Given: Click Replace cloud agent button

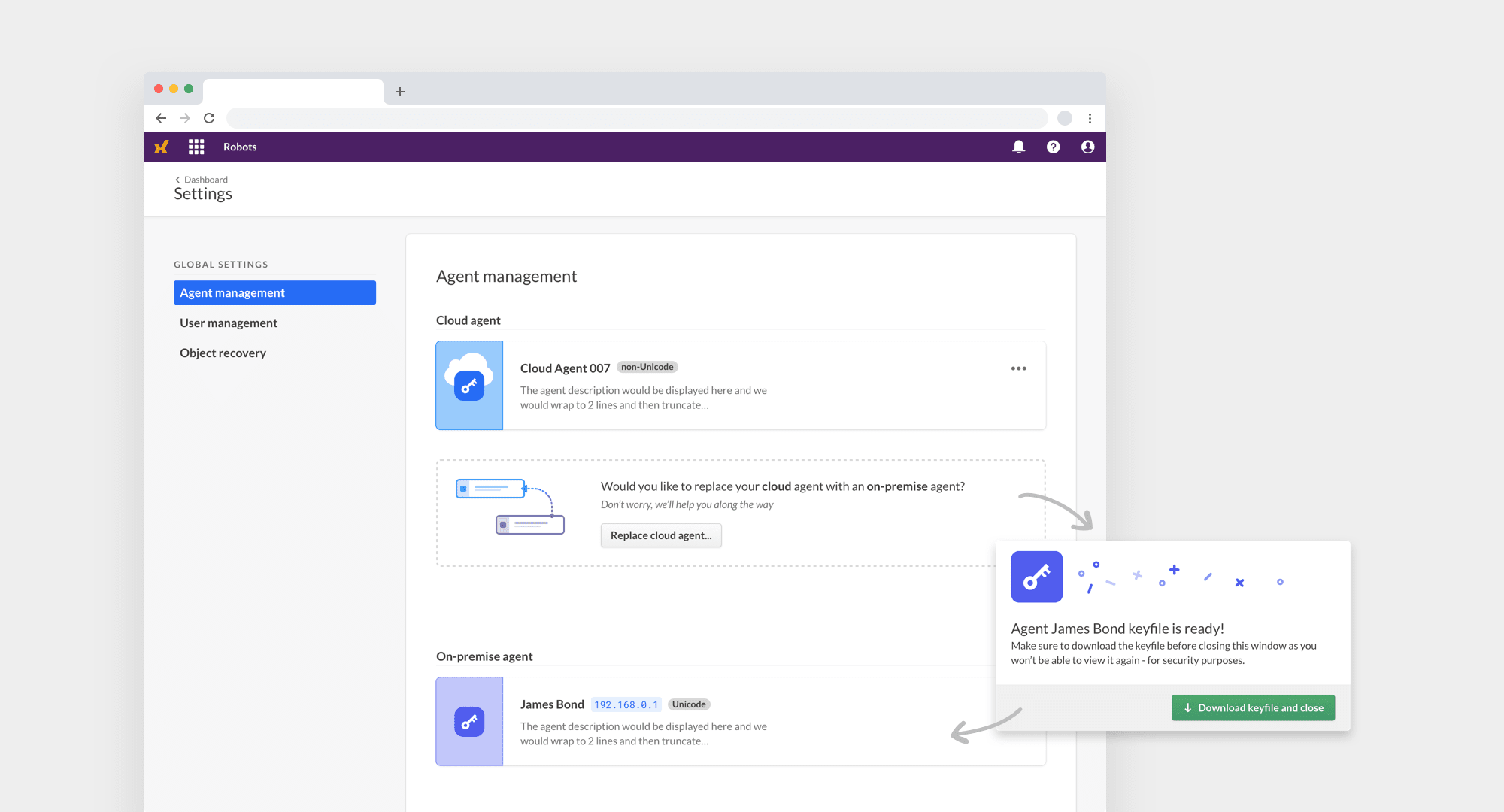Looking at the screenshot, I should pos(660,535).
